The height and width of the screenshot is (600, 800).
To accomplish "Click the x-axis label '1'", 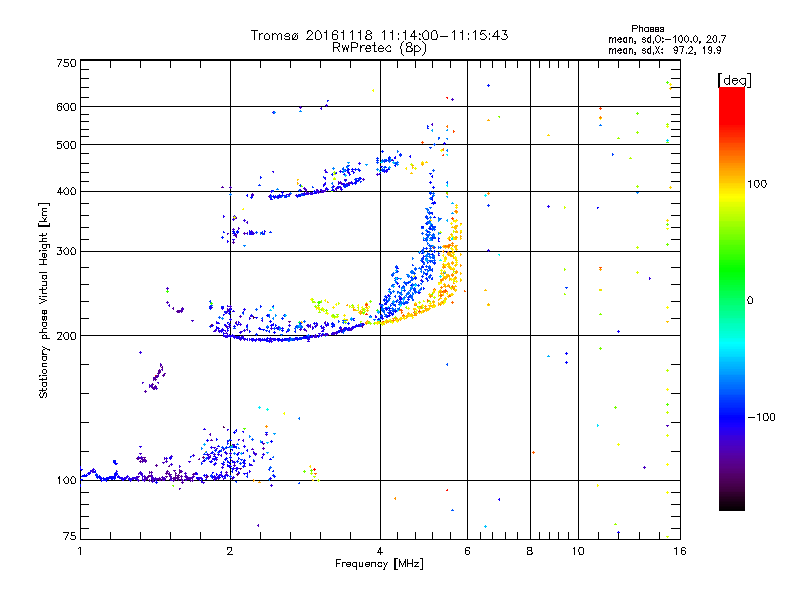I will [x=80, y=551].
